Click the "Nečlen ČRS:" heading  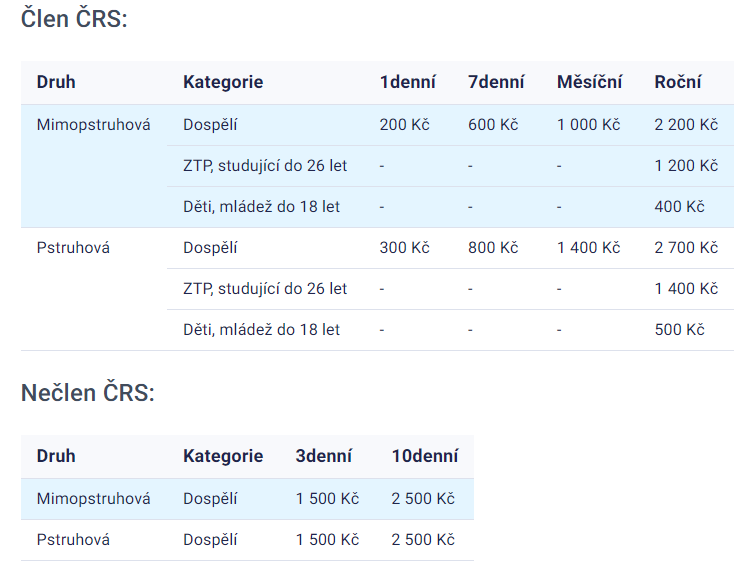tap(88, 393)
